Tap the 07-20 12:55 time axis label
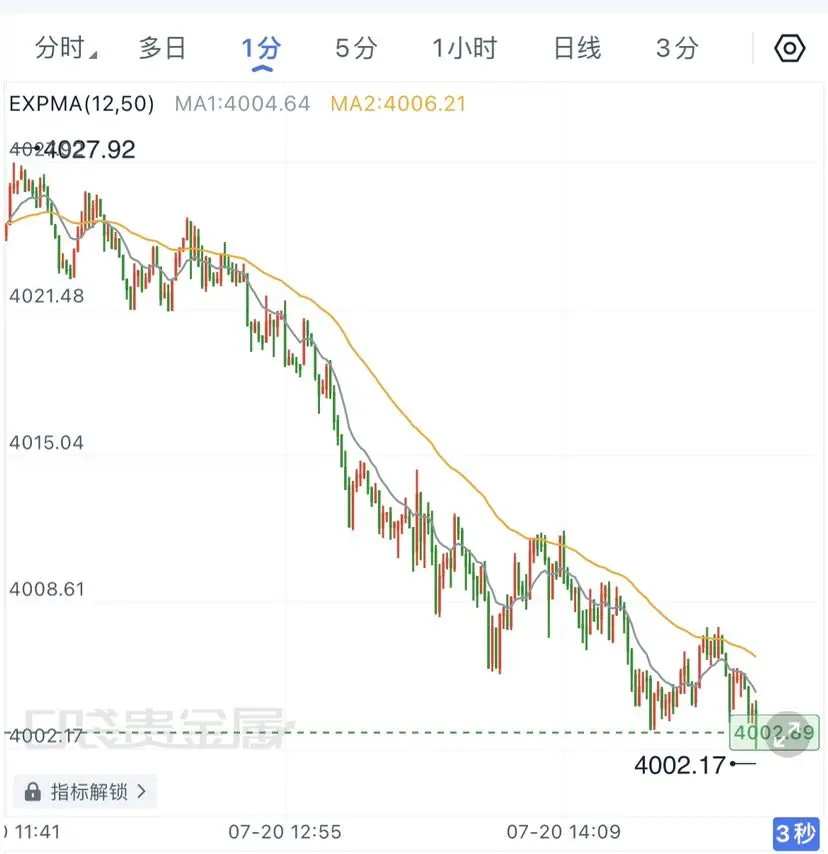 (285, 832)
